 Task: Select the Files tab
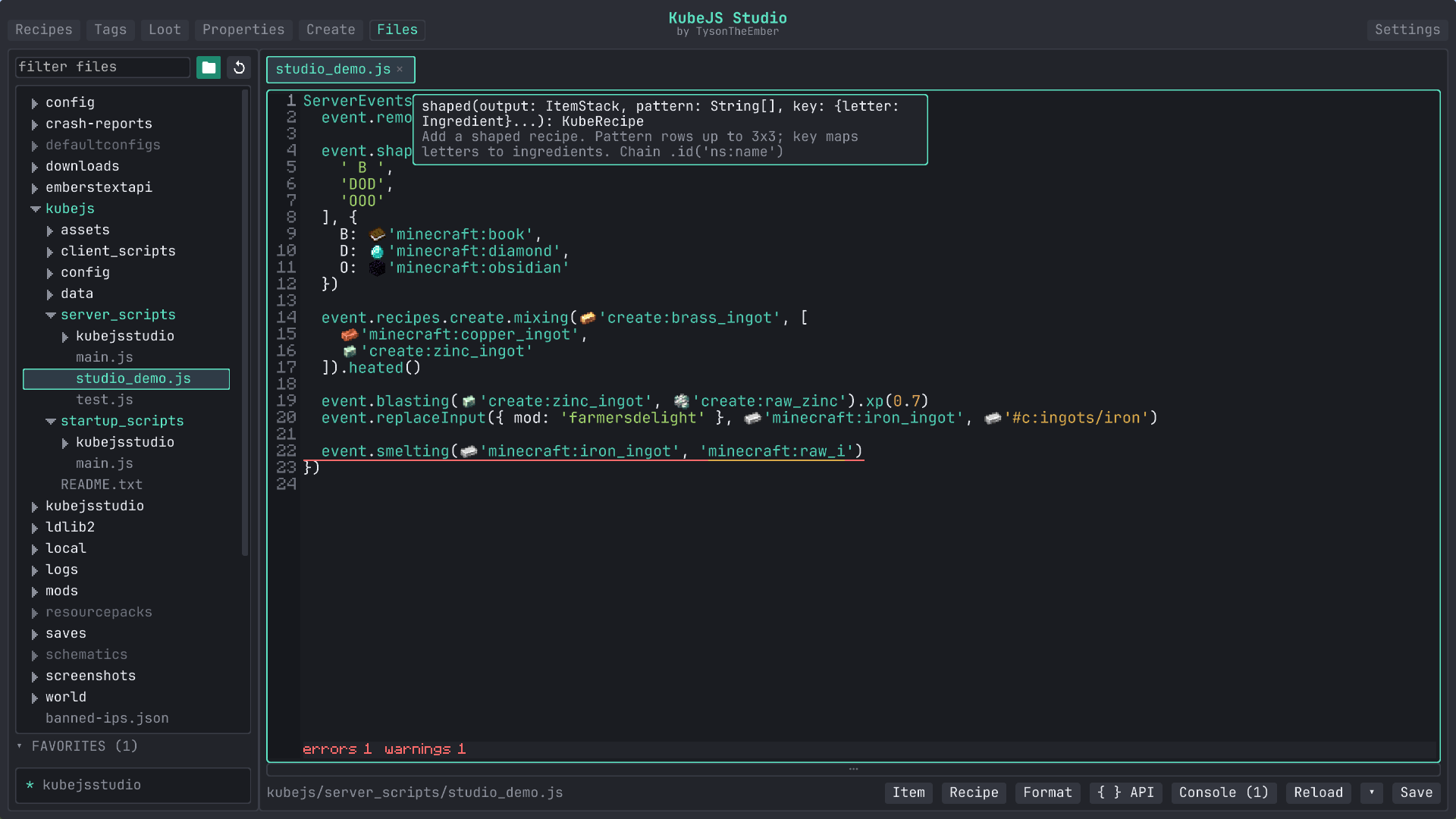[x=397, y=30]
